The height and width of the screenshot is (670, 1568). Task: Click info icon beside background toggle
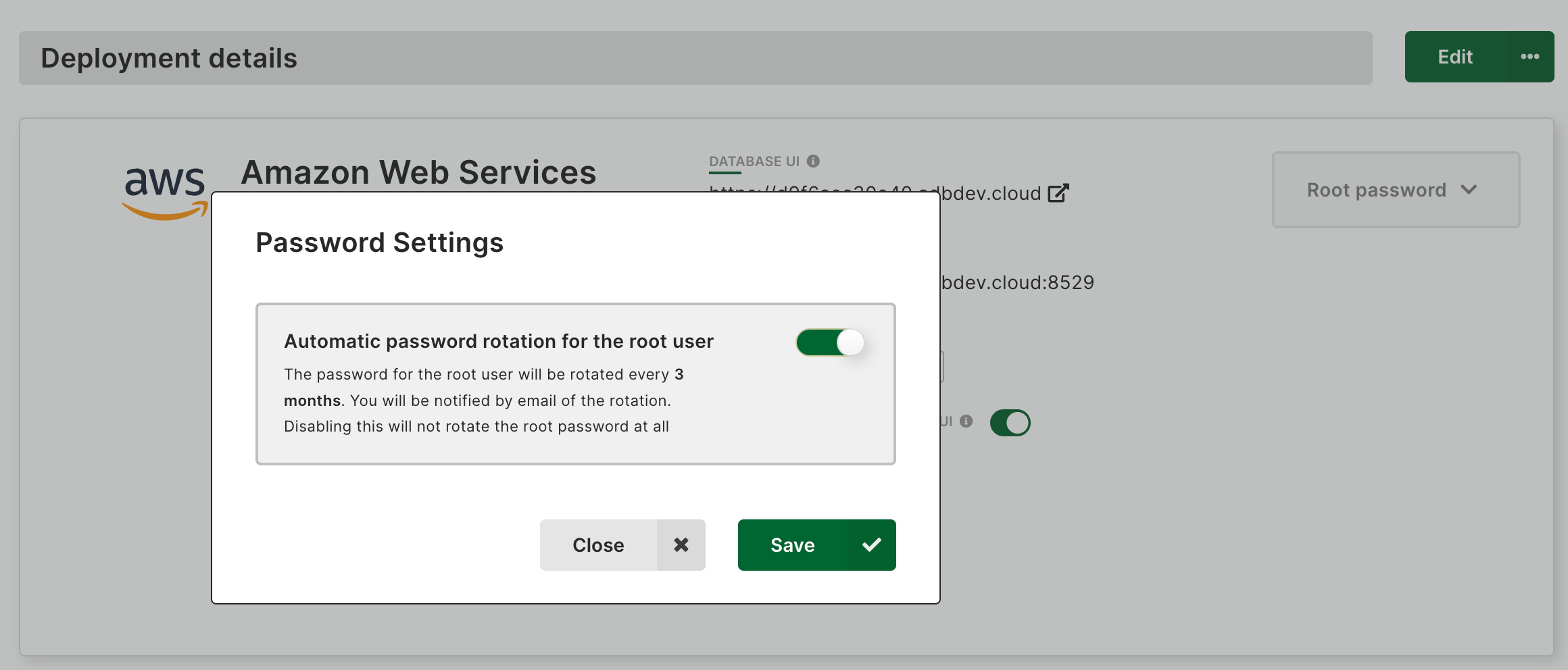click(x=966, y=421)
